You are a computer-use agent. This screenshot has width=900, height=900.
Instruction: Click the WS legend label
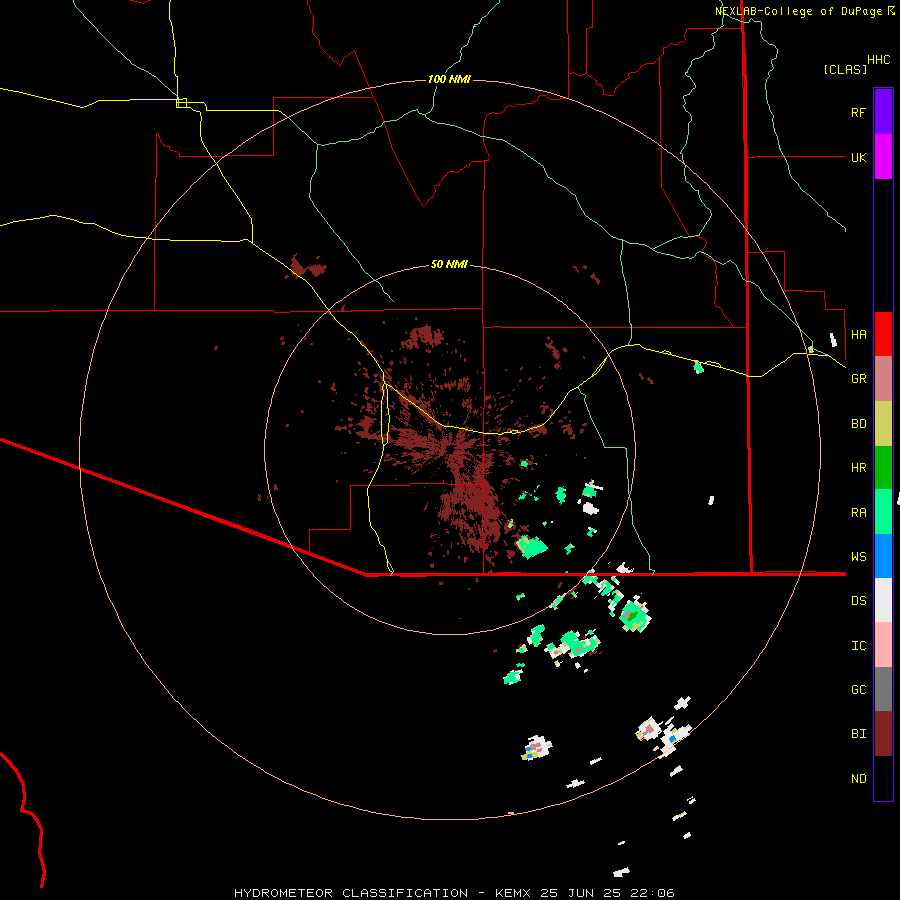859,557
